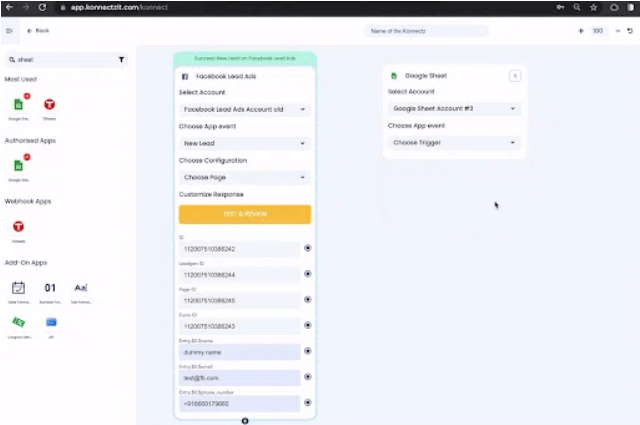Image resolution: width=640 pixels, height=425 pixels.
Task: Click the Facebook logo on the Lead Ads card
Action: 185,76
